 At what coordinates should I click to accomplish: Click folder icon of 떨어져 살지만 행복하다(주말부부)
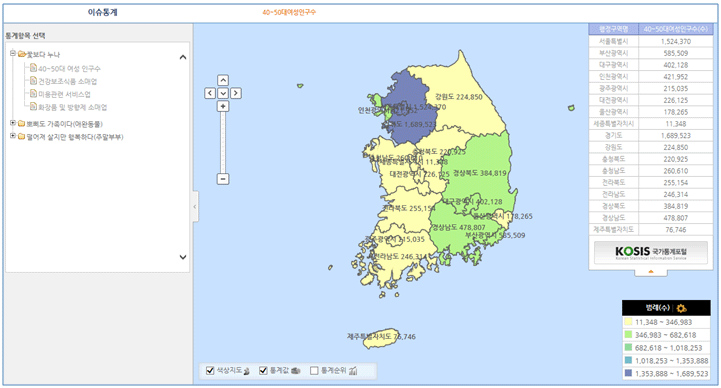pos(21,137)
